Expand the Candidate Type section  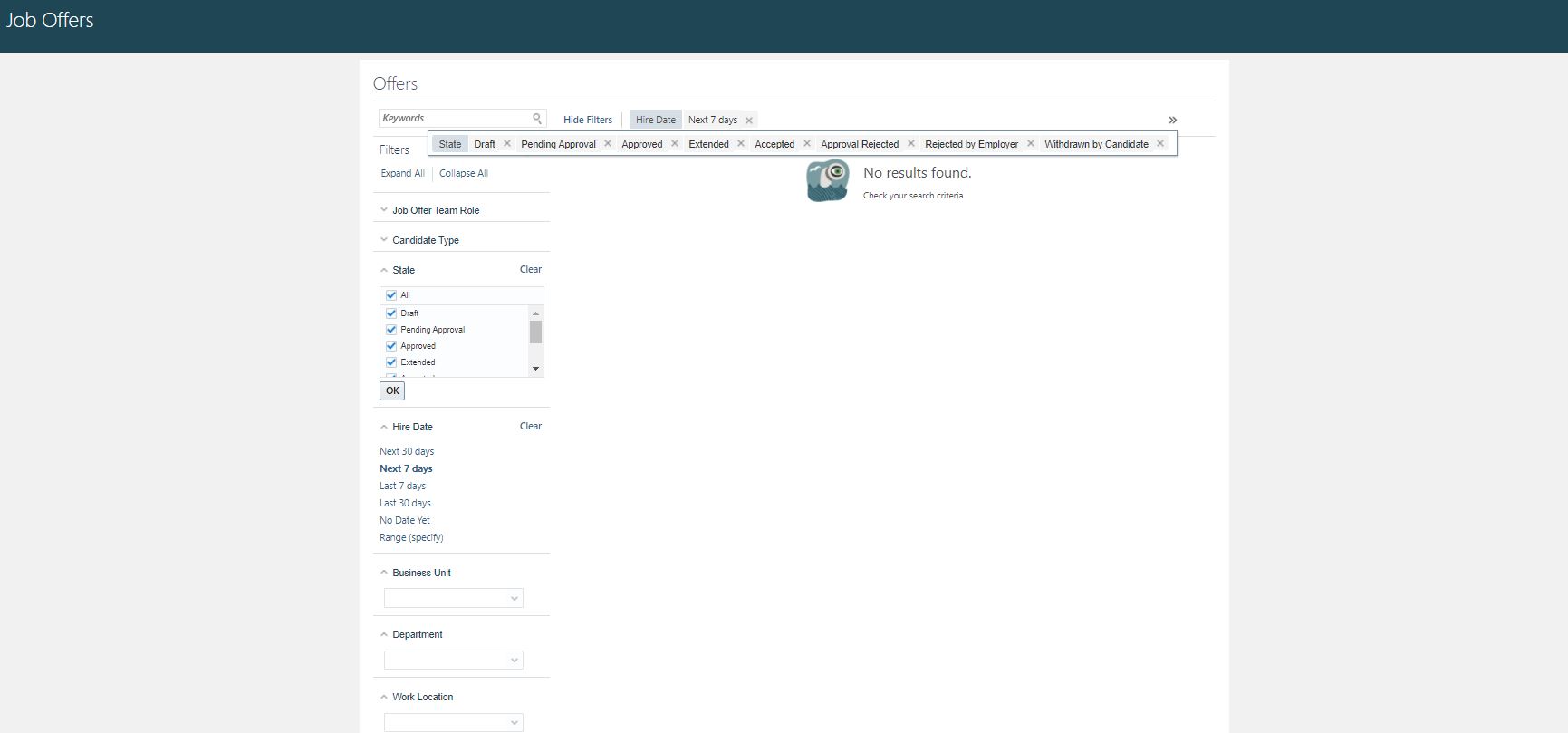384,239
